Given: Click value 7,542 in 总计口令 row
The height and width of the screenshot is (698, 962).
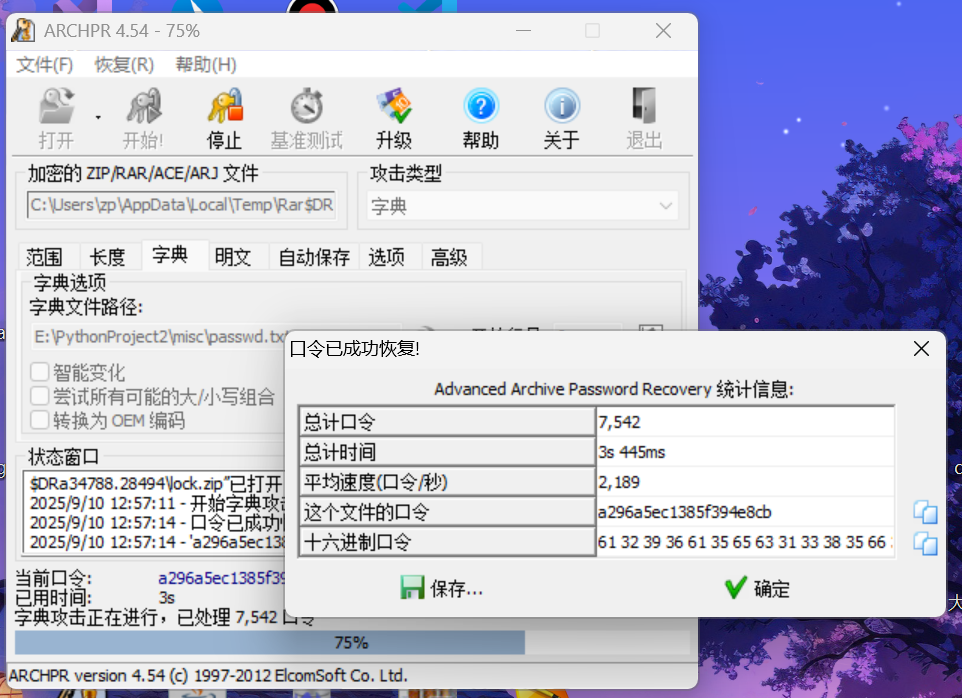Looking at the screenshot, I should coord(745,422).
